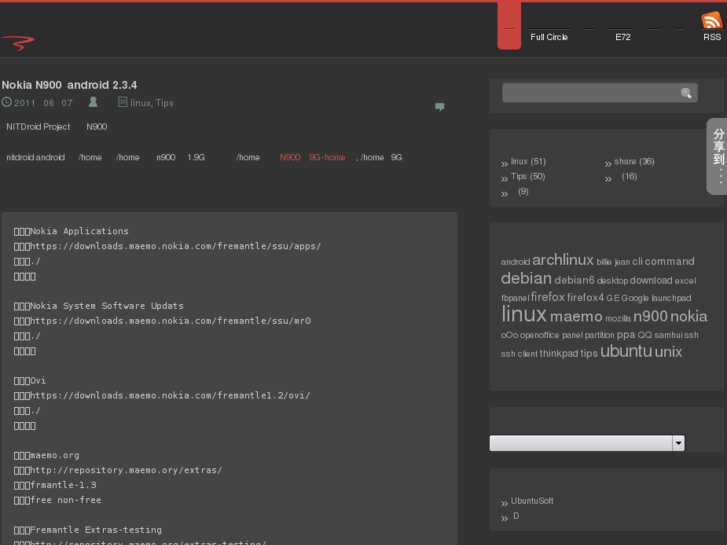Image resolution: width=727 pixels, height=545 pixels.
Task: Click the android tag in cloud
Action: tap(515, 262)
